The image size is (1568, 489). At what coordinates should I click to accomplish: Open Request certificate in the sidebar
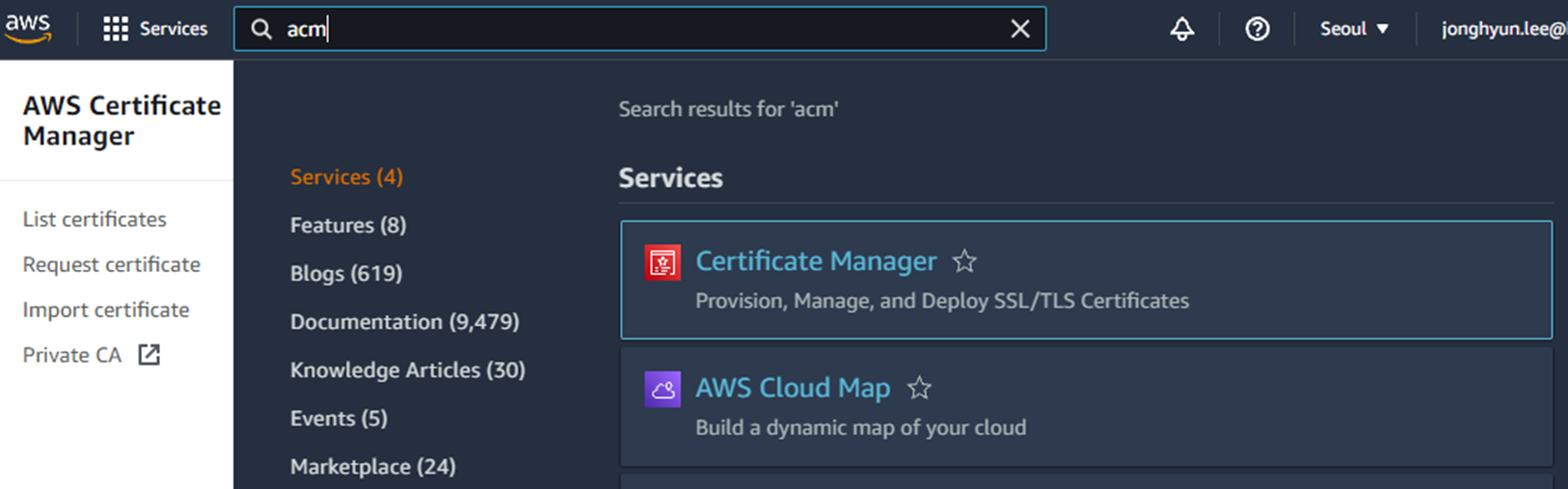coord(112,264)
